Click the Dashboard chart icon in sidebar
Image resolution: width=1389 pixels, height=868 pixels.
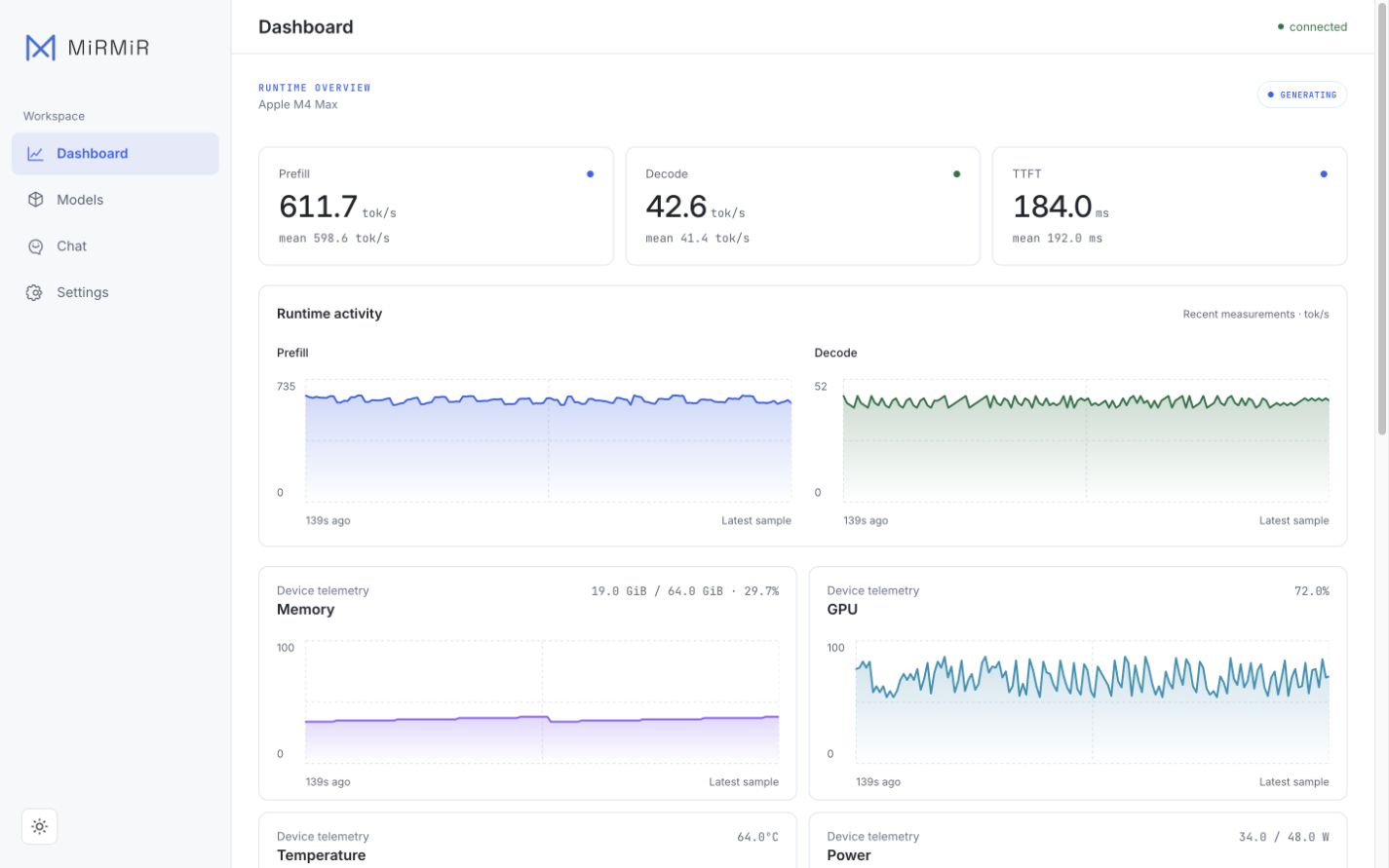tap(35, 154)
